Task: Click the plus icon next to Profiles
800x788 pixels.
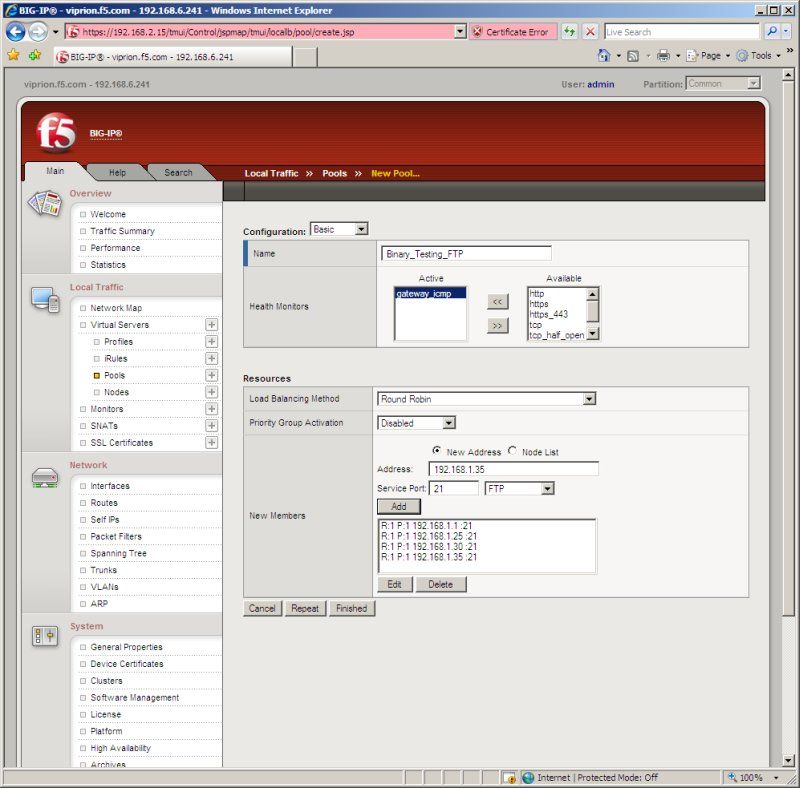Action: coord(211,341)
